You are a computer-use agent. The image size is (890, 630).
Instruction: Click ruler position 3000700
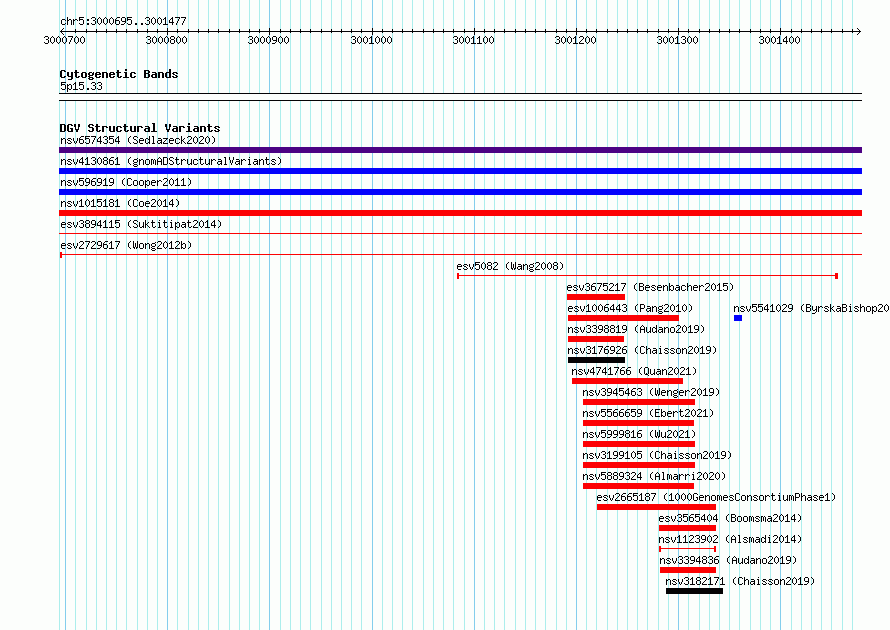click(x=64, y=40)
